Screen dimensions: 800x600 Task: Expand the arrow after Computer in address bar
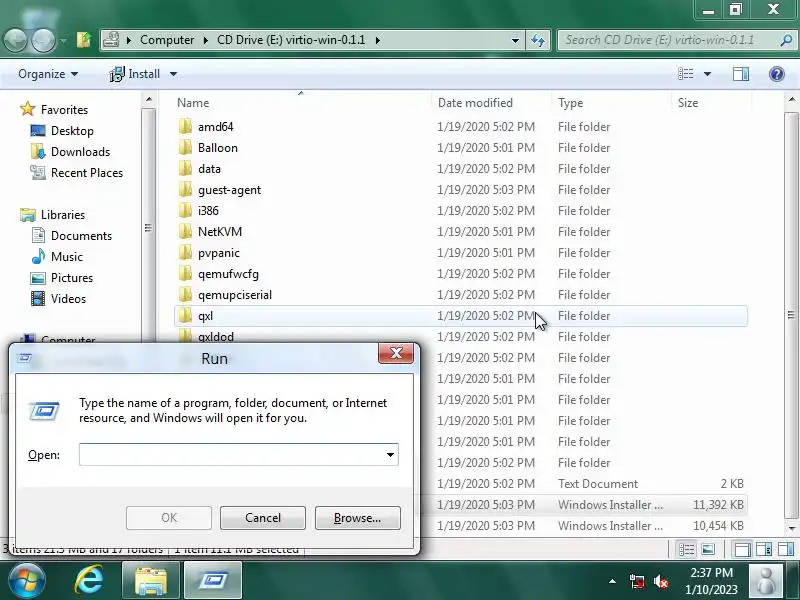click(x=205, y=40)
